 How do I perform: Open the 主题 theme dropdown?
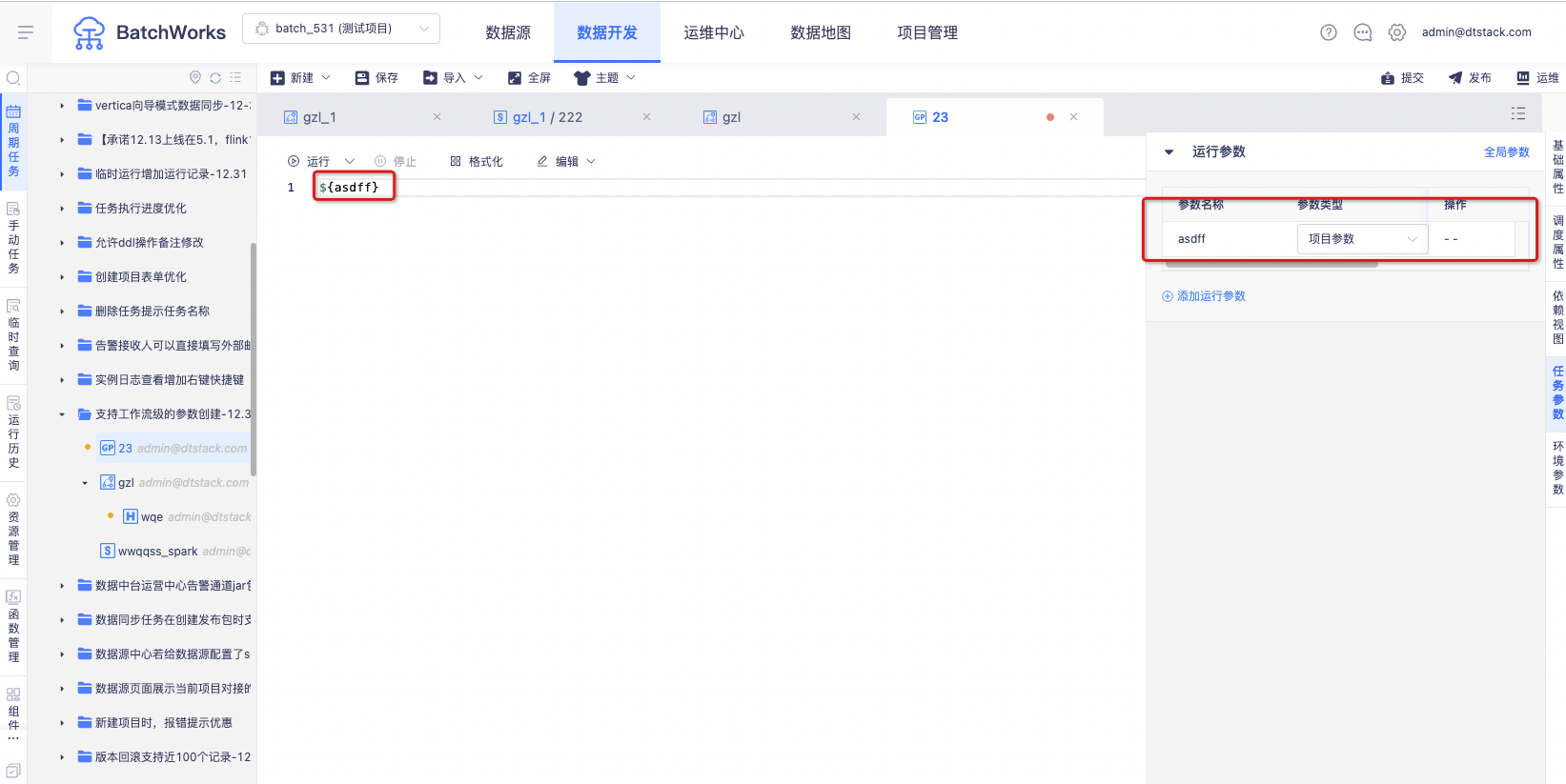(x=604, y=78)
